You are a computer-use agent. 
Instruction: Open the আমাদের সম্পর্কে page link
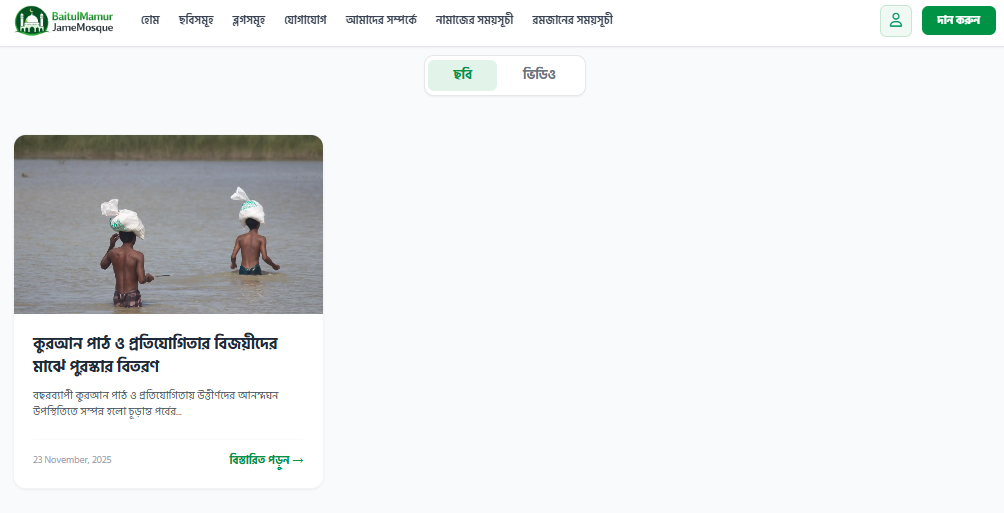tap(381, 20)
